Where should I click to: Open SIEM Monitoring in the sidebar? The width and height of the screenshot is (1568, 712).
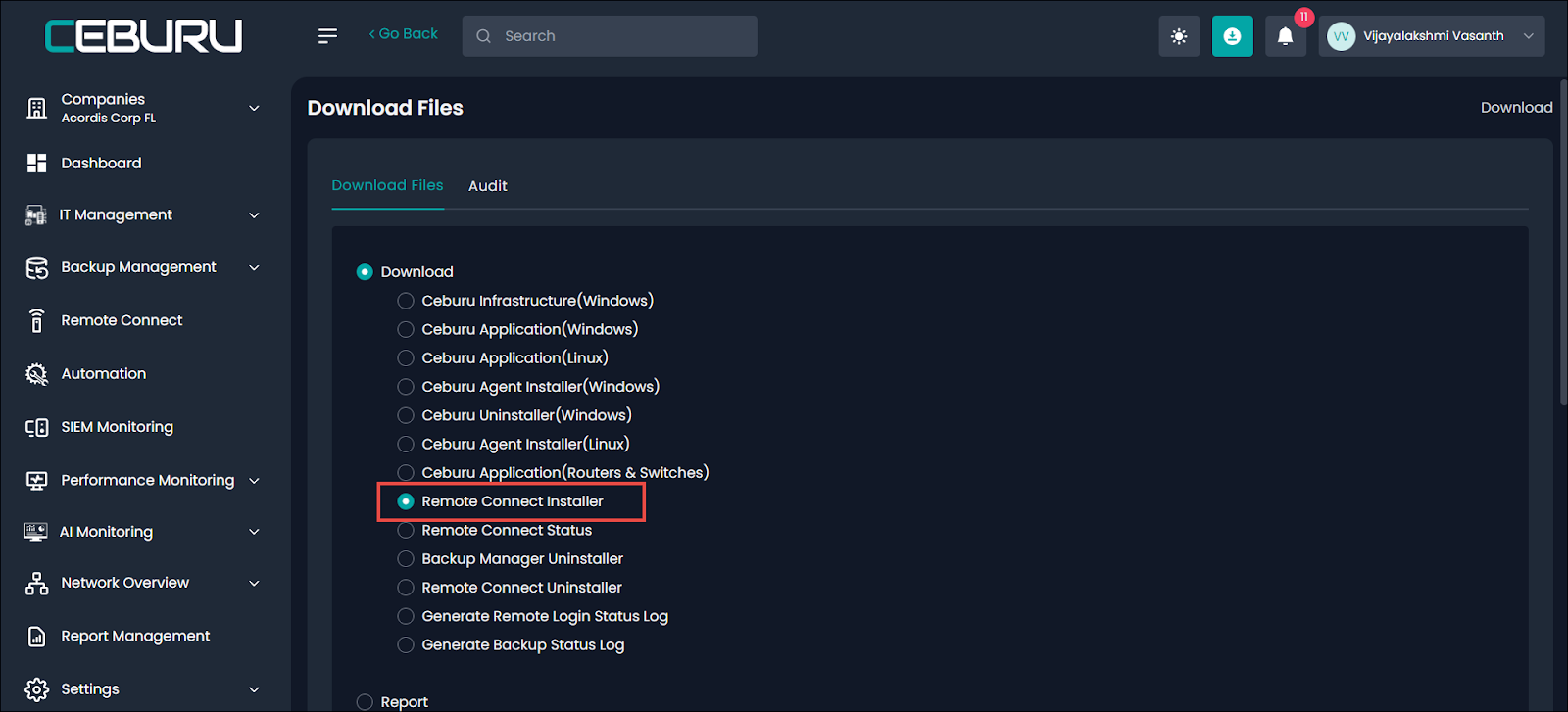[117, 427]
